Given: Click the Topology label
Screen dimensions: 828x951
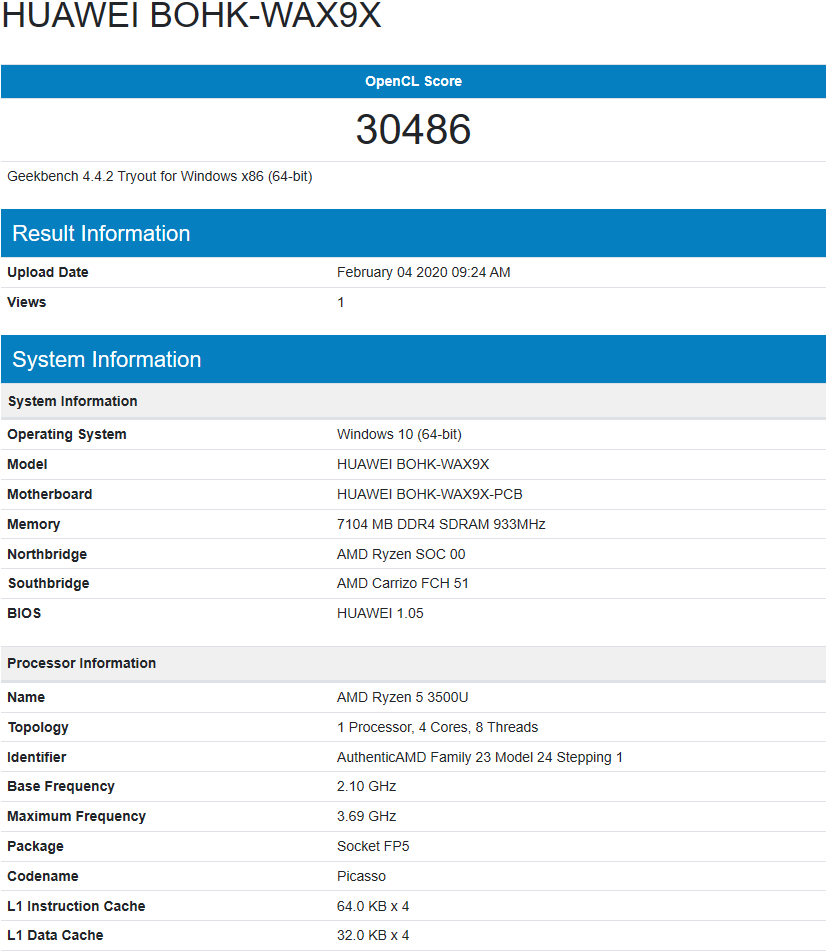Looking at the screenshot, I should pyautogui.click(x=38, y=727).
